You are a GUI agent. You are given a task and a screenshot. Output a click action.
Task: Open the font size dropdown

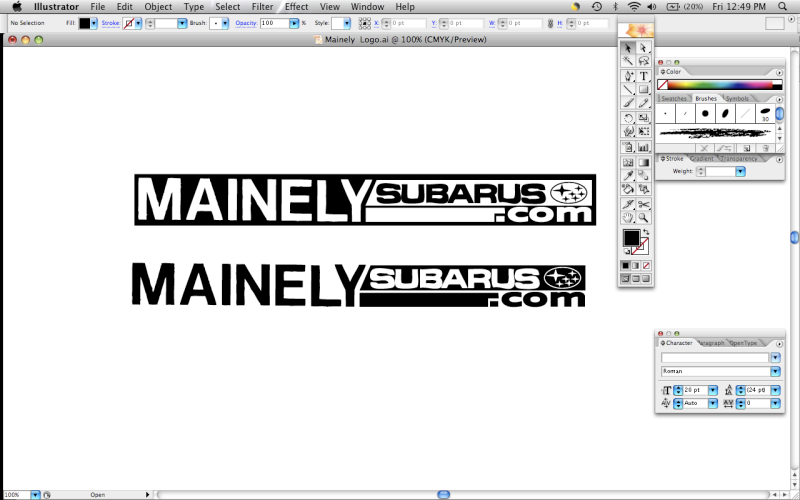click(712, 390)
